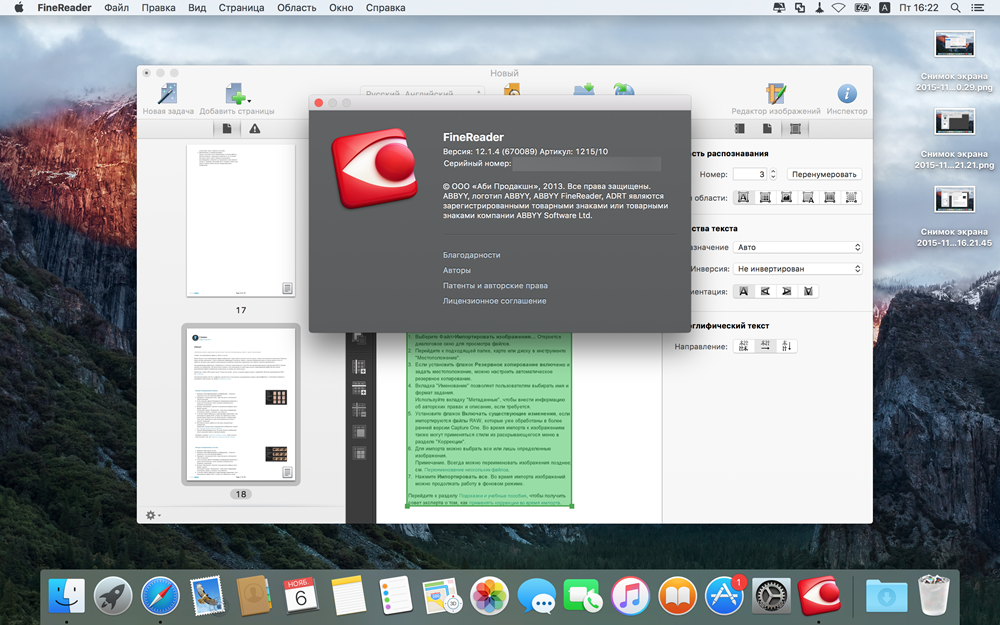Launch FineReader from the Dock

(x=819, y=596)
